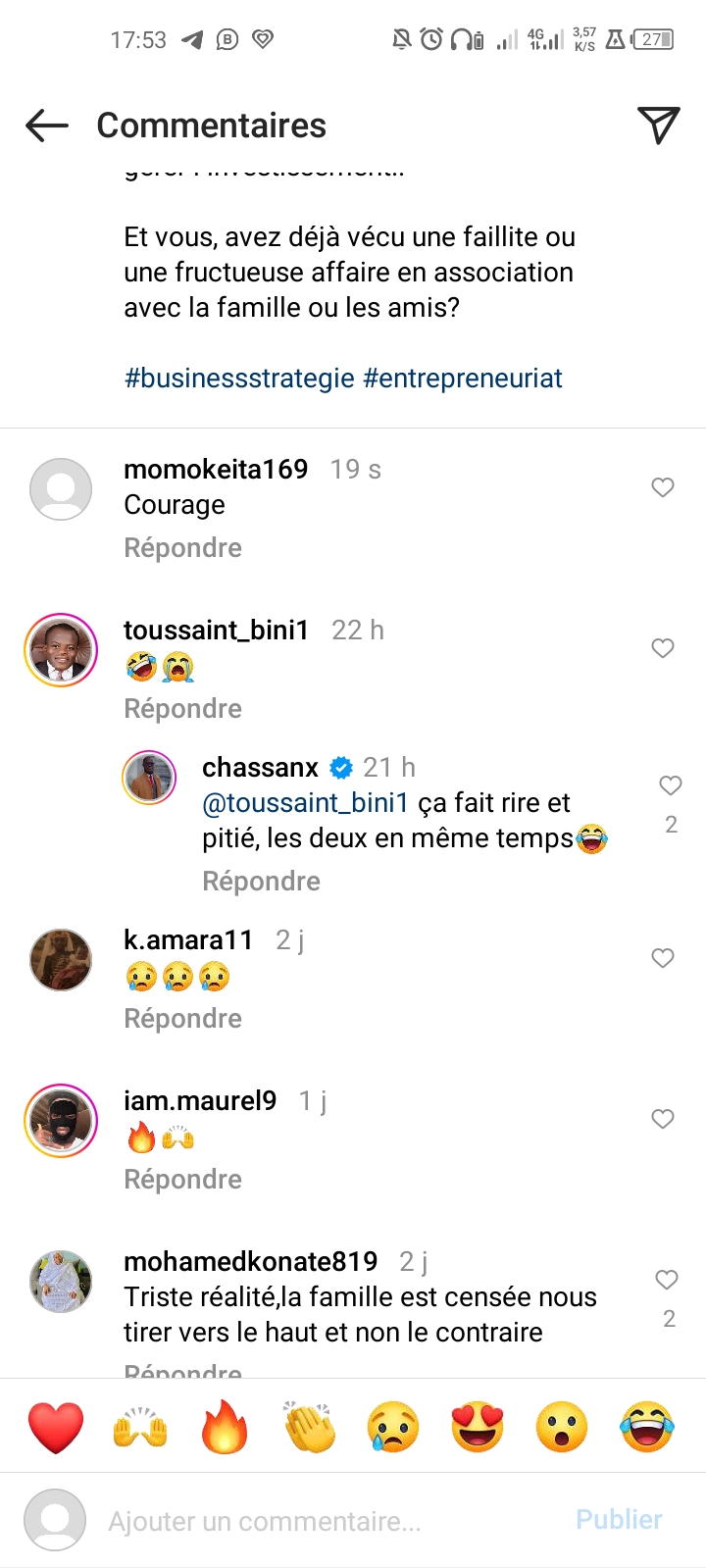Viewport: 706px width, 1568px height.
Task: Tap the back arrow next to Commentaires
Action: [x=47, y=126]
